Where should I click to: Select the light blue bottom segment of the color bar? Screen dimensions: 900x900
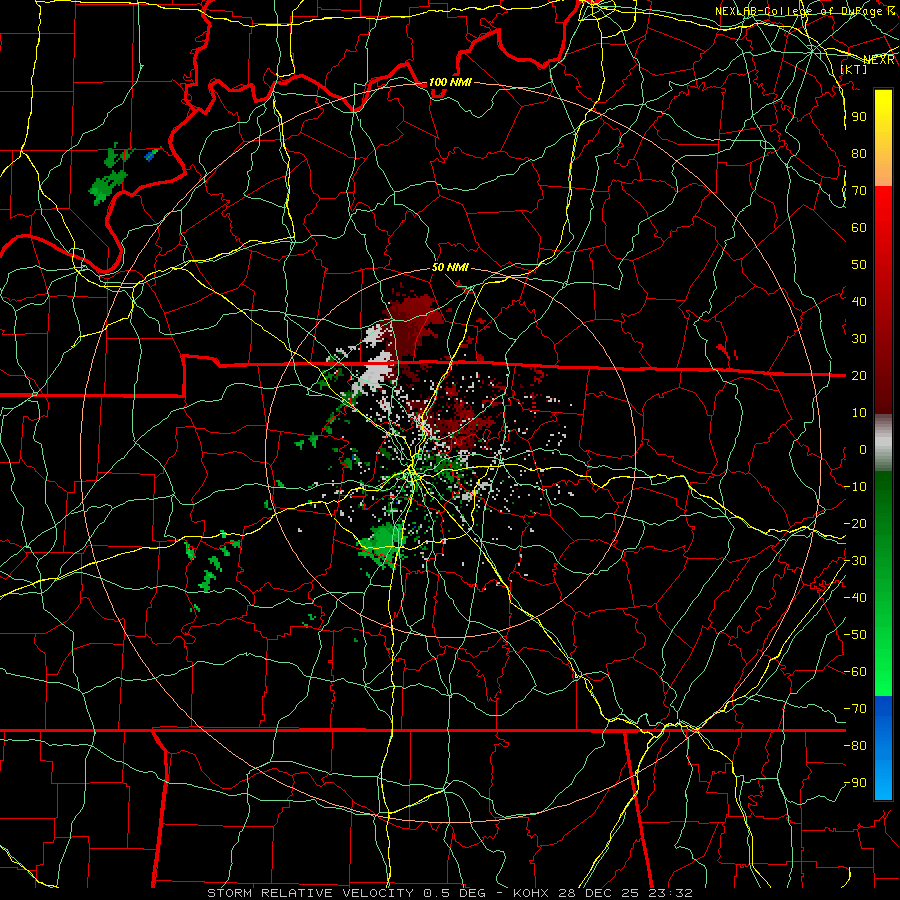pos(883,781)
